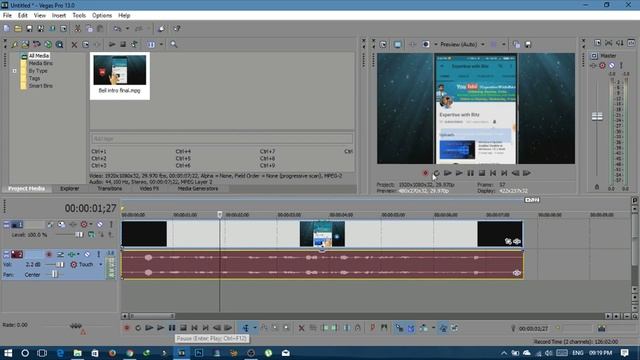Toggle Enable Snapping in timeline toolbar
Screen dimensions: 640x360
coord(399,328)
